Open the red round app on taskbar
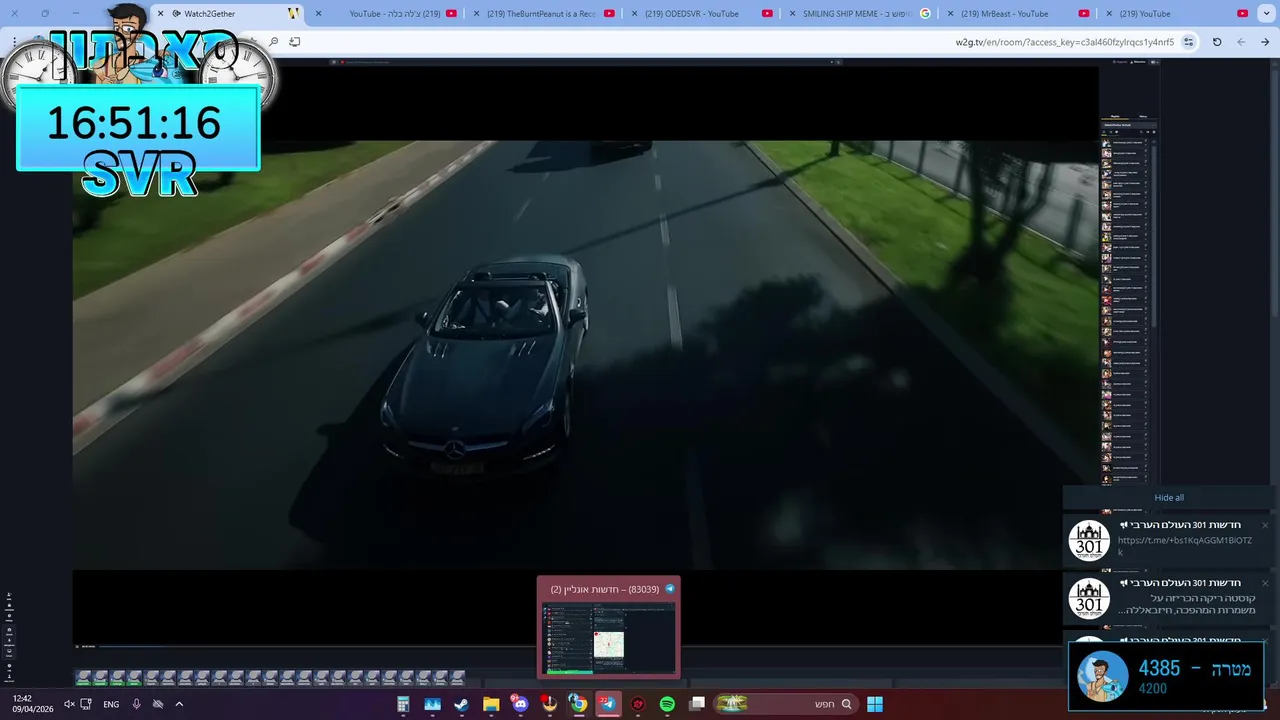This screenshot has height=720, width=1280. point(638,704)
